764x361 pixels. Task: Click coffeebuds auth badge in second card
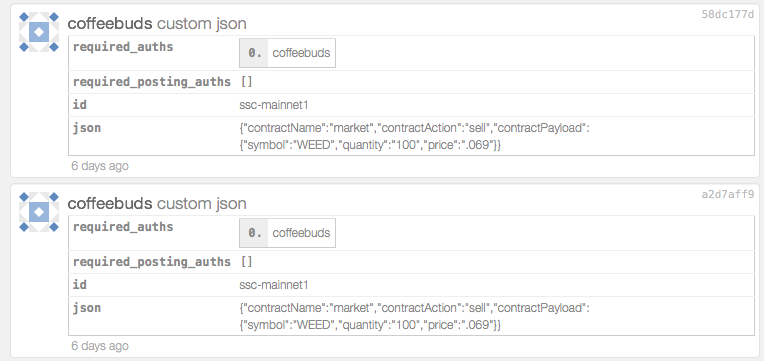tap(287, 233)
